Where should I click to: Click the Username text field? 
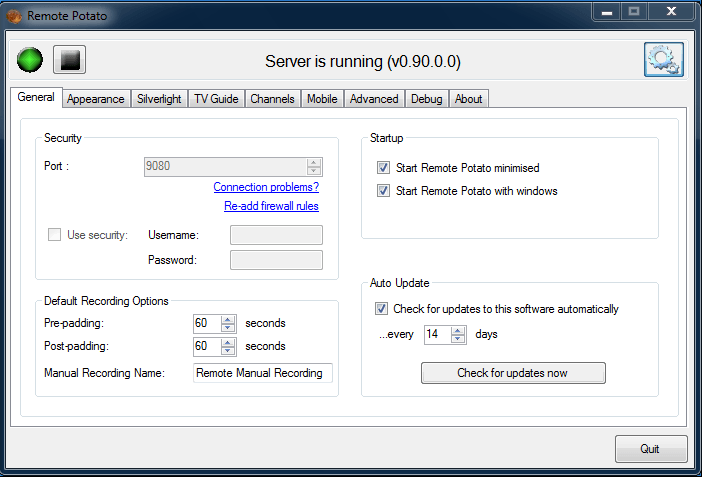click(x=276, y=235)
